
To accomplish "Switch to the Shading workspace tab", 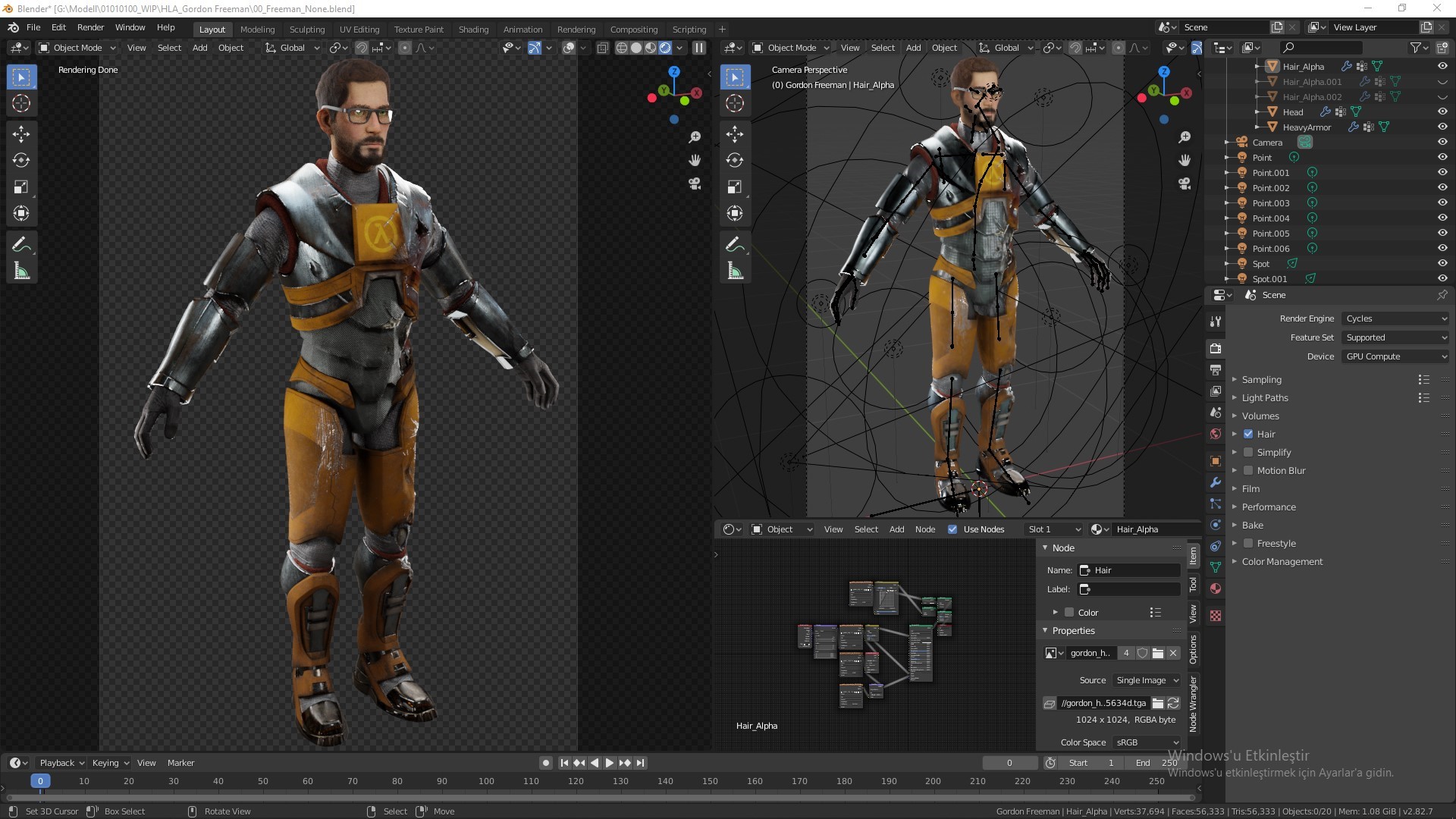I will pyautogui.click(x=473, y=30).
